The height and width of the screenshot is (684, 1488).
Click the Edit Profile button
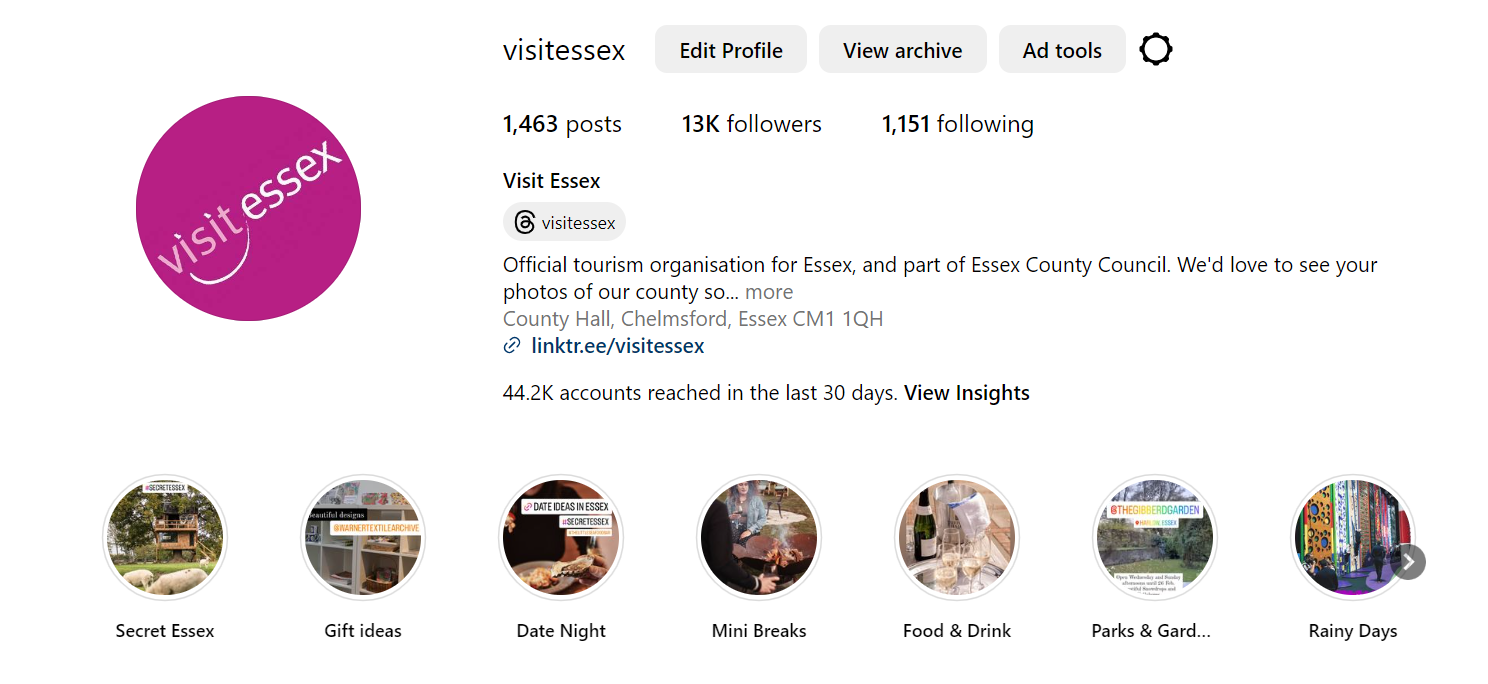[x=731, y=50]
